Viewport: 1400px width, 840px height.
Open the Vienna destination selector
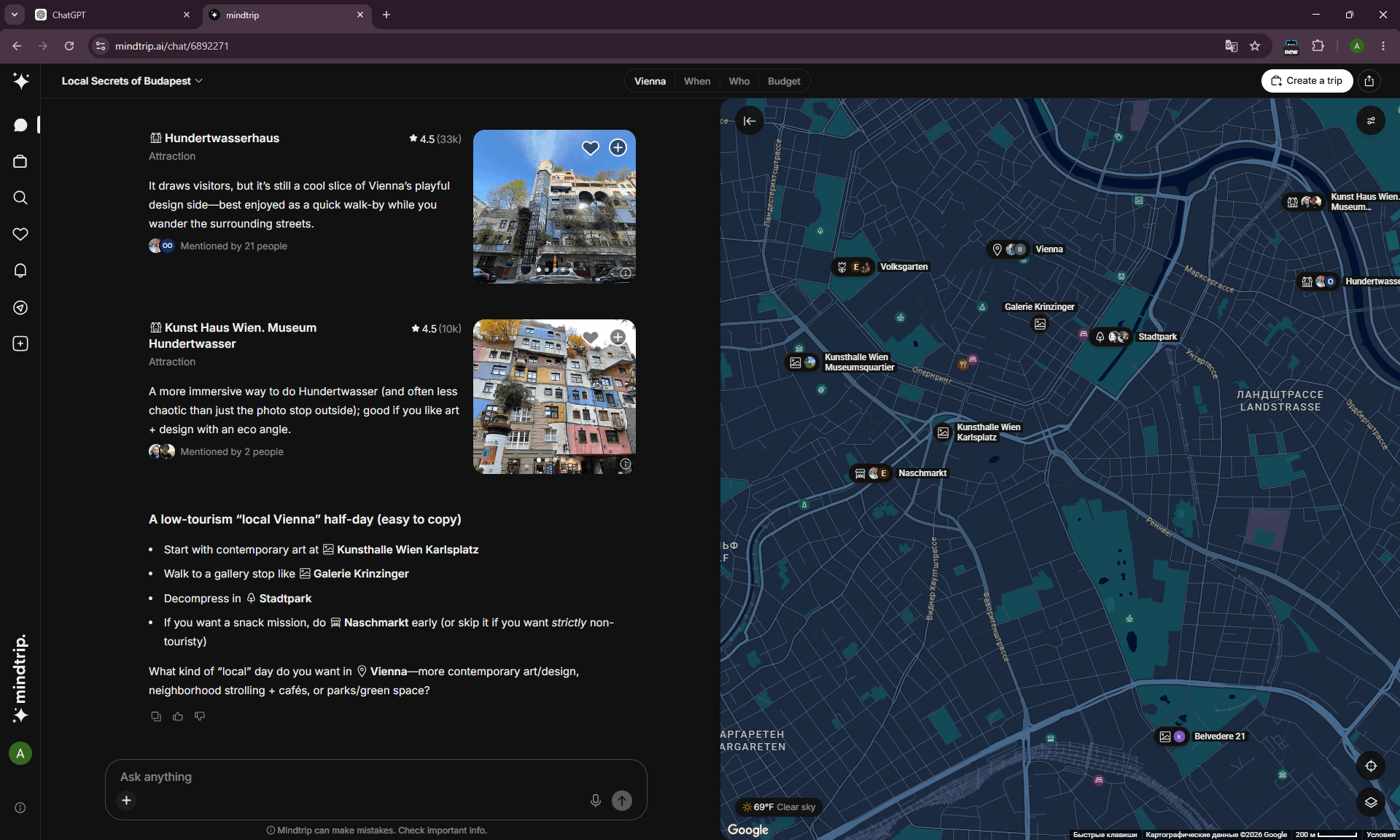(x=650, y=81)
